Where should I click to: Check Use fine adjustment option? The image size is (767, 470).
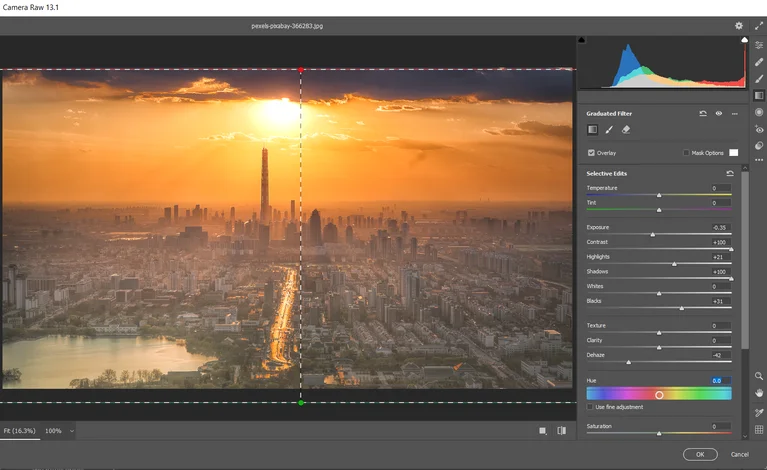(x=590, y=407)
